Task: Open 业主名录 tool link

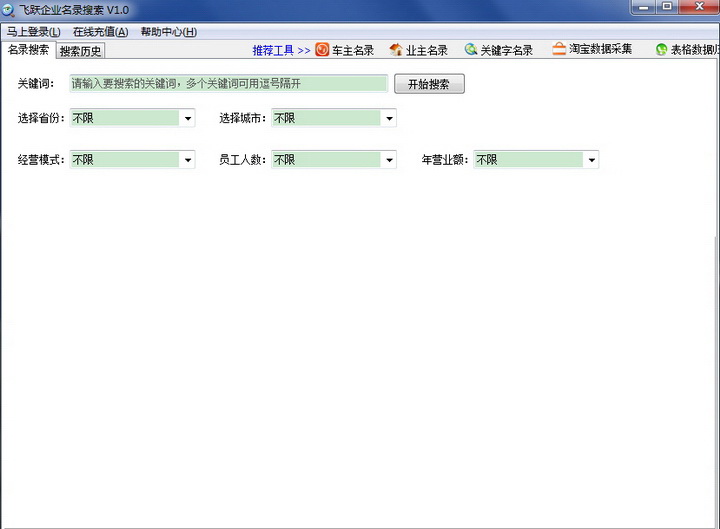Action: [x=427, y=50]
